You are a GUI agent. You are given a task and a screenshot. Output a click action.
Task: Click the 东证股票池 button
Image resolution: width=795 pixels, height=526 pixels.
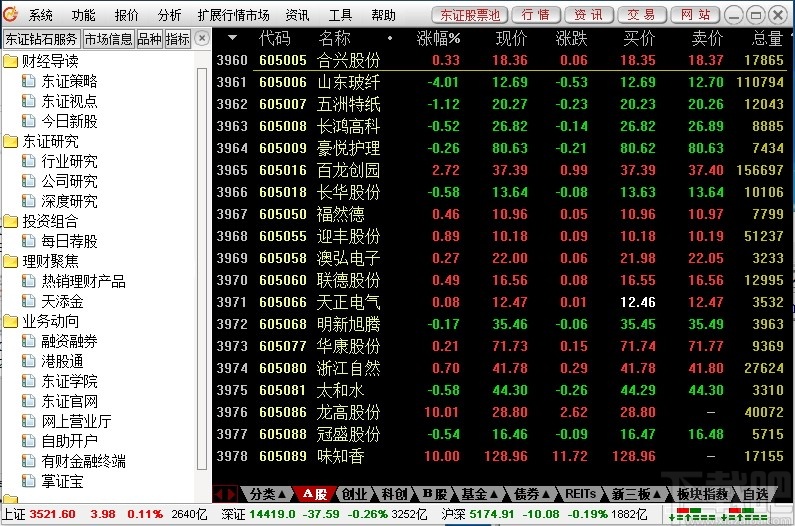click(470, 15)
